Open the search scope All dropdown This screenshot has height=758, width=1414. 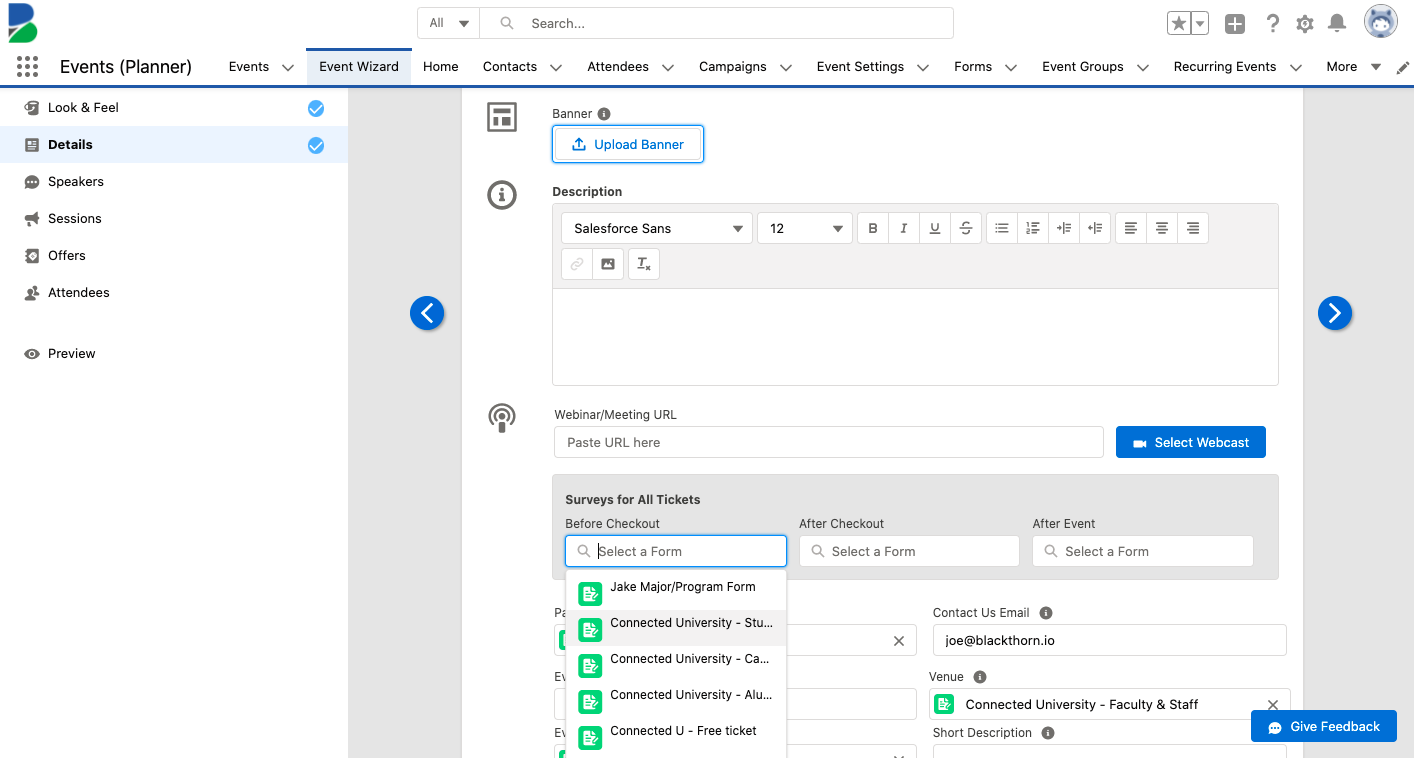449,23
